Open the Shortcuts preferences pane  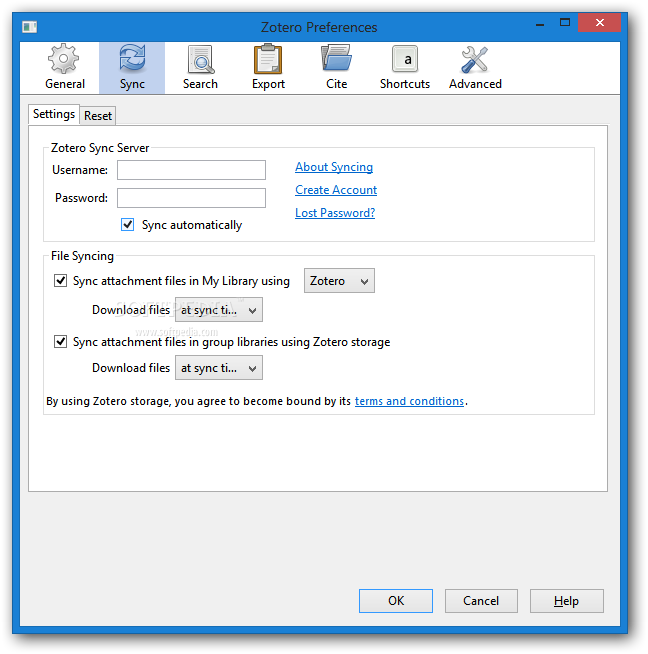pyautogui.click(x=404, y=68)
